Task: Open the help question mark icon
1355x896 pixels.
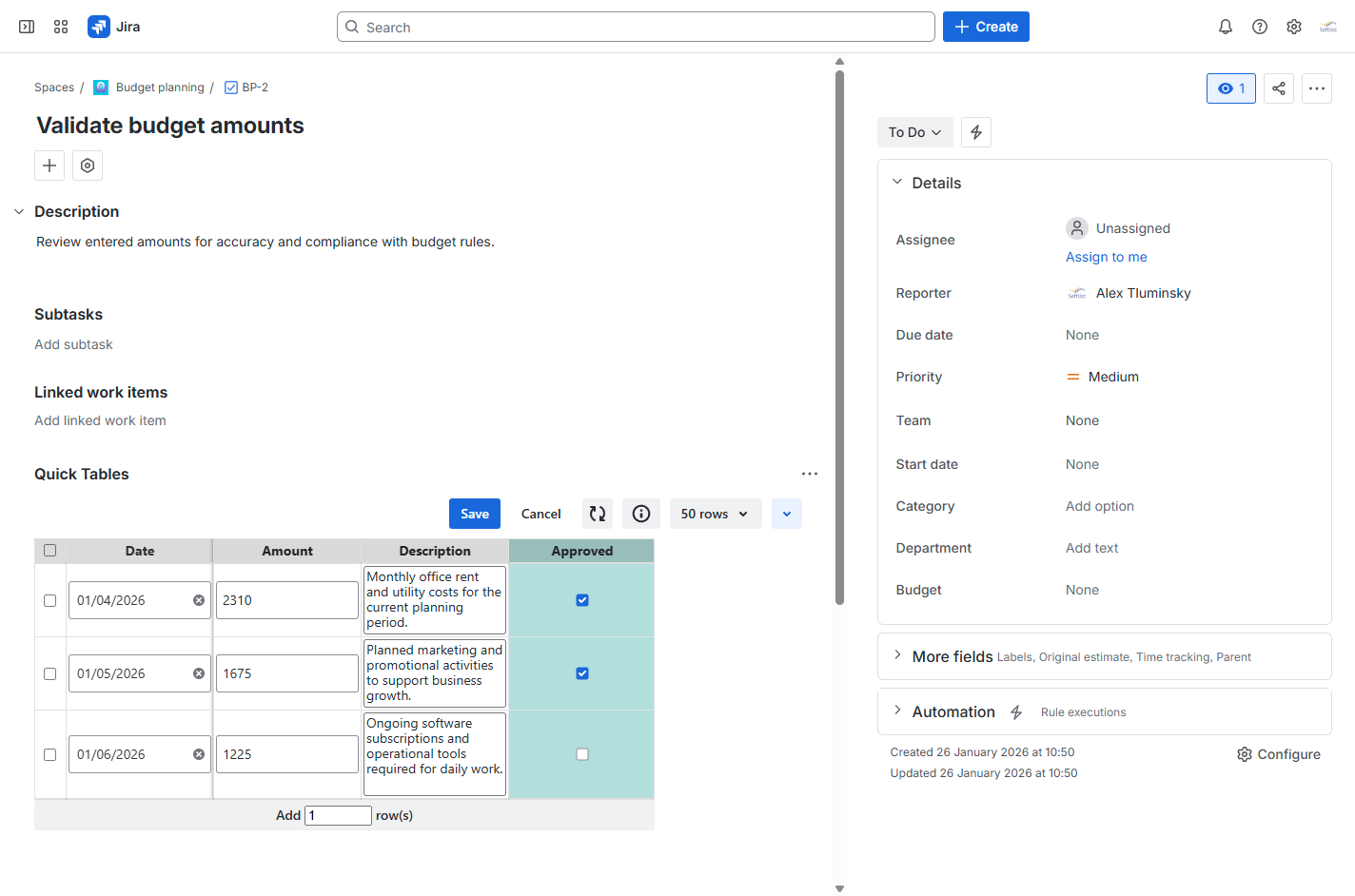Action: pos(1260,27)
